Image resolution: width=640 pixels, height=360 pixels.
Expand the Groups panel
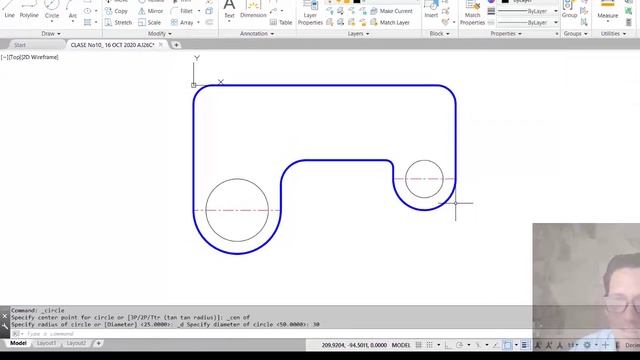click(x=576, y=33)
